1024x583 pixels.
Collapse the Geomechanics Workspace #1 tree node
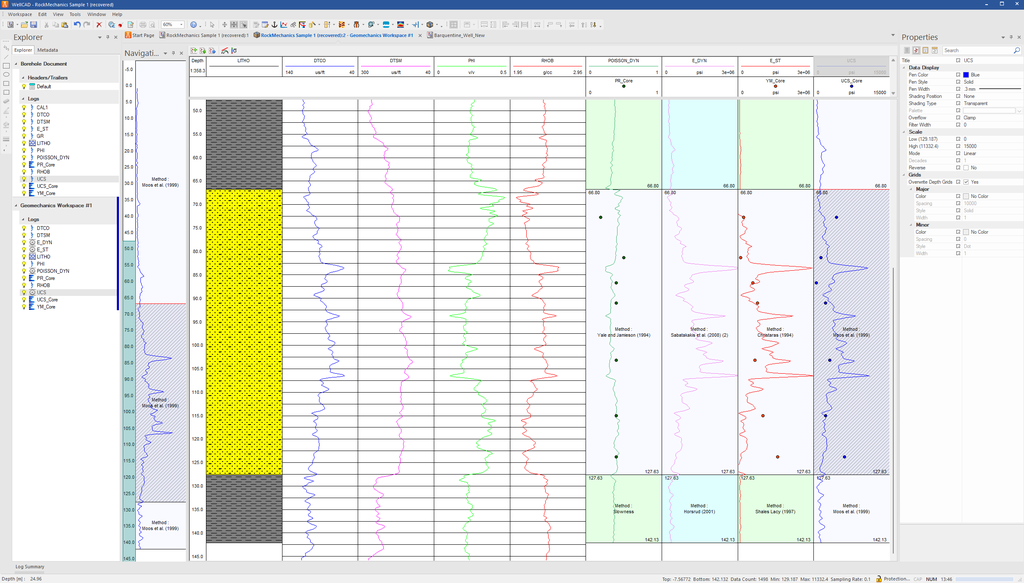coord(15,205)
